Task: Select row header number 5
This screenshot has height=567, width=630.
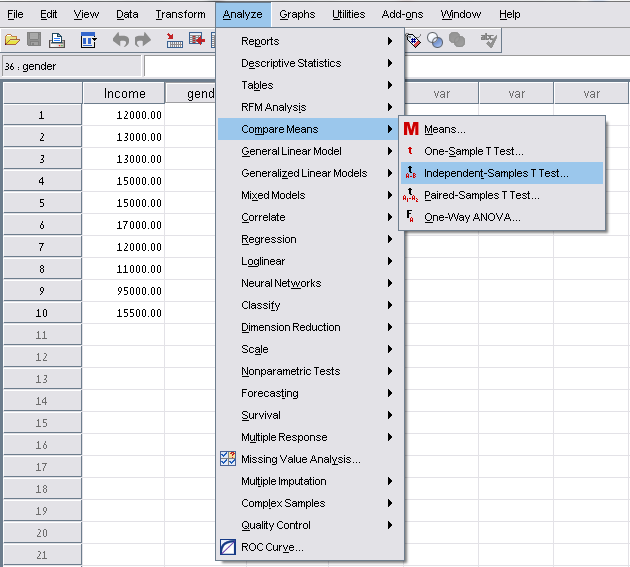Action: [42, 203]
